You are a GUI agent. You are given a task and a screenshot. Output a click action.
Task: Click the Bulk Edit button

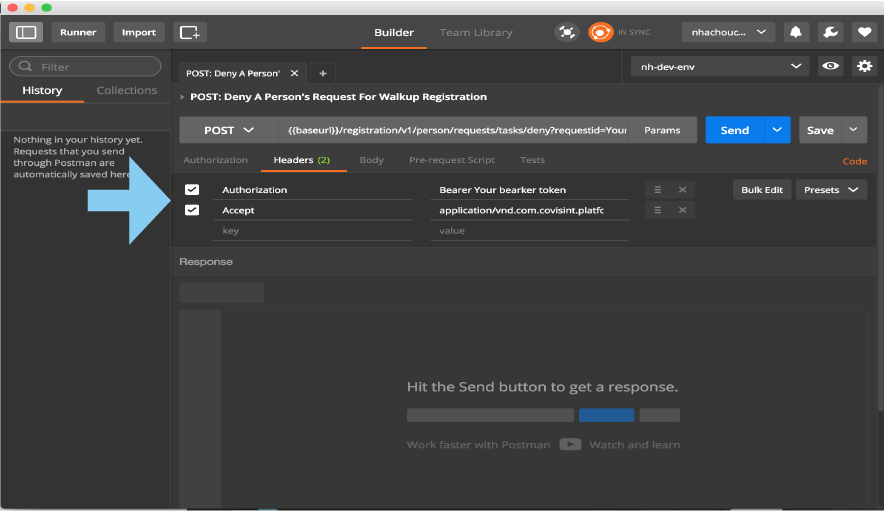click(x=761, y=189)
